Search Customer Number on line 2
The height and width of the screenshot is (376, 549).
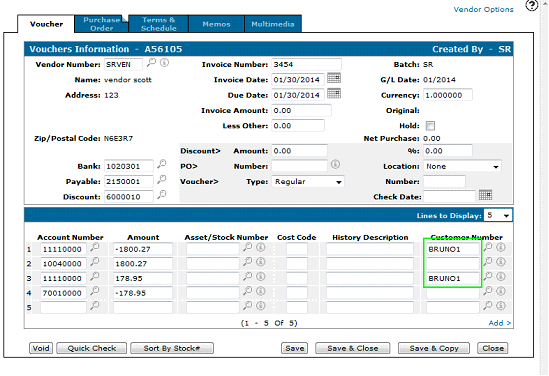[x=488, y=262]
